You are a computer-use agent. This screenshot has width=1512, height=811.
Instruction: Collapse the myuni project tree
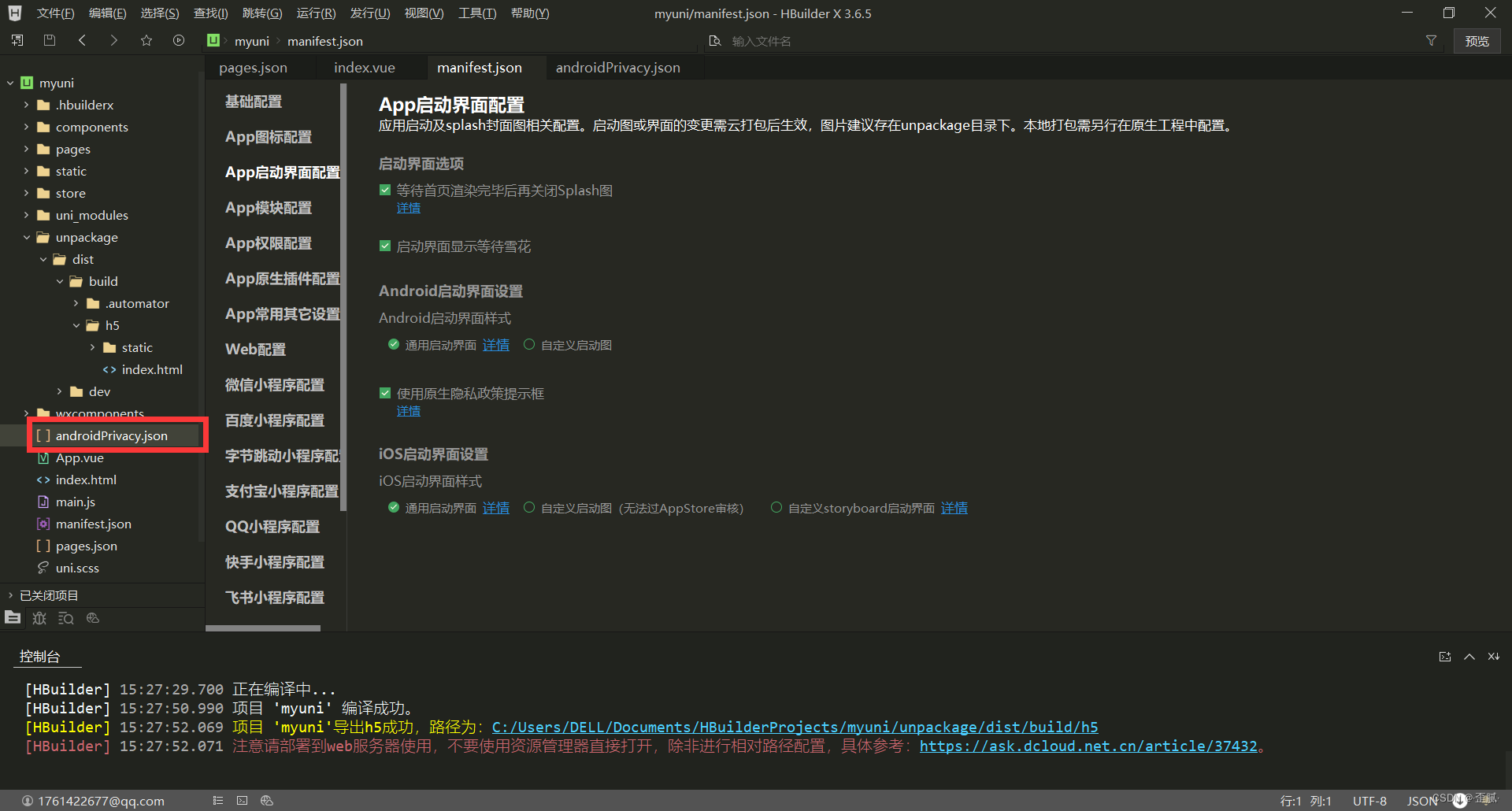coord(10,83)
